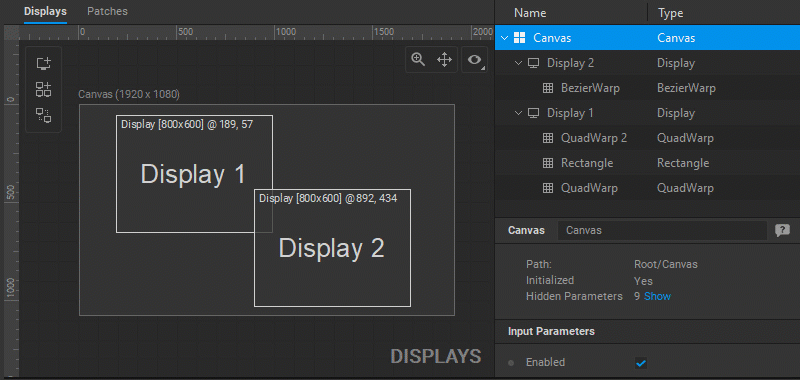Screen dimensions: 800x380
Task: Click the 'Root/Canvas' path value
Action: pyautogui.click(x=665, y=264)
